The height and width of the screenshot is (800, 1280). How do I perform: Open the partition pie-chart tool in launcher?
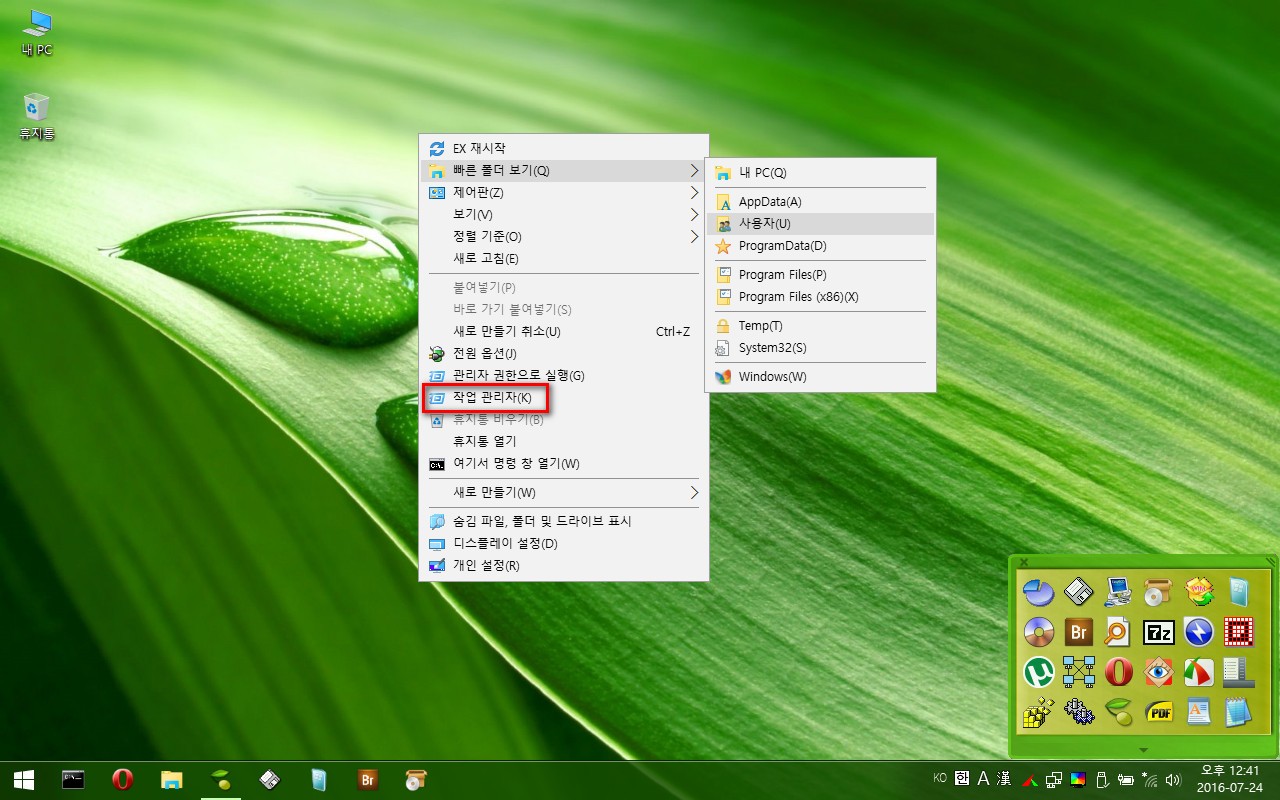(1038, 592)
